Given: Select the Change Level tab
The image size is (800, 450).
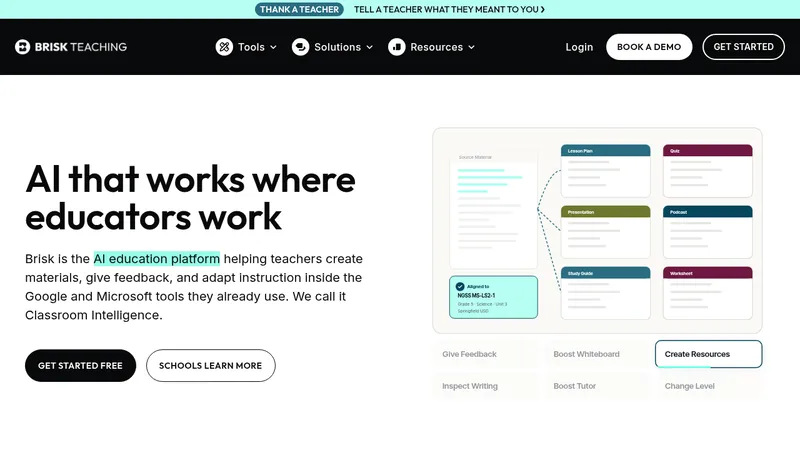Looking at the screenshot, I should click(x=709, y=386).
